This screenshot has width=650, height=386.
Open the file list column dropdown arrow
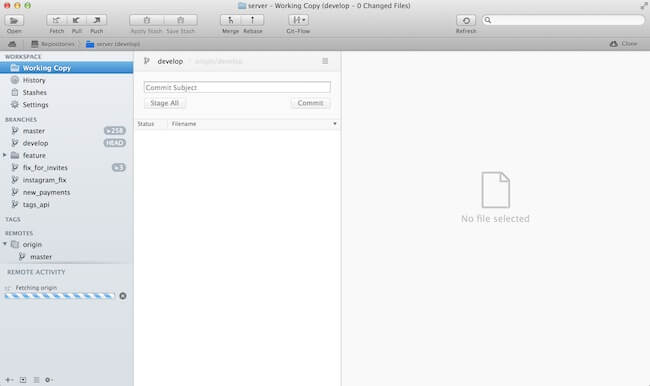[335, 124]
